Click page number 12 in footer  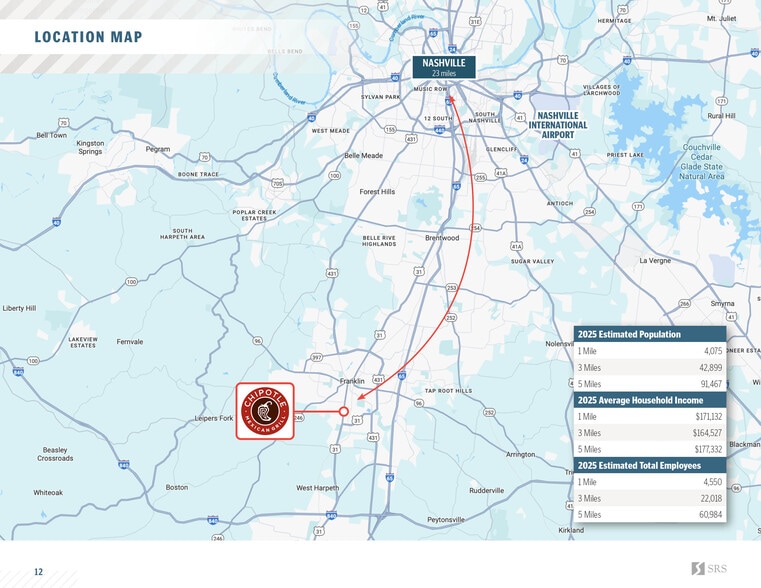pyautogui.click(x=39, y=572)
